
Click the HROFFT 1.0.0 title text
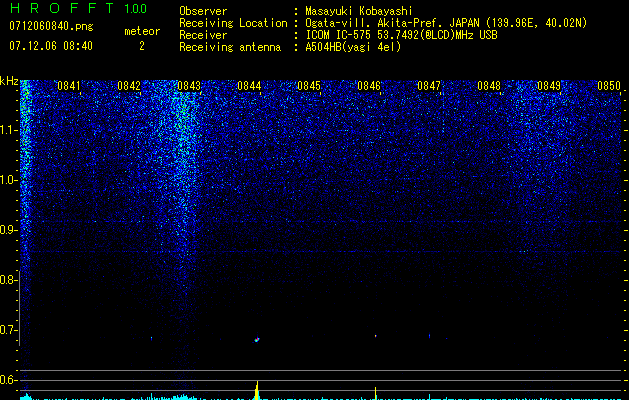(78, 8)
